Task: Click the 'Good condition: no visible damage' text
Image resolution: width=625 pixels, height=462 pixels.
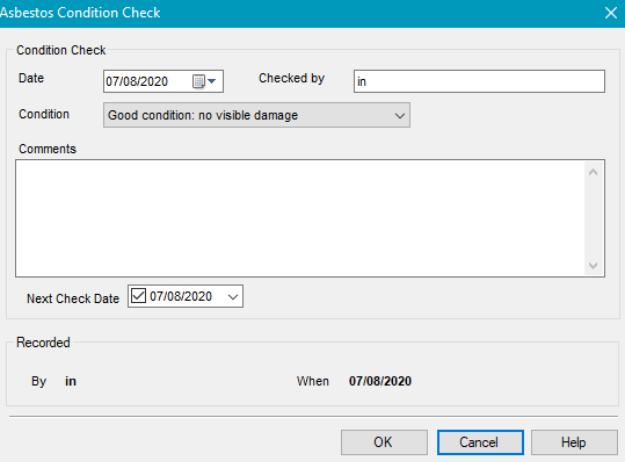Action: point(202,116)
